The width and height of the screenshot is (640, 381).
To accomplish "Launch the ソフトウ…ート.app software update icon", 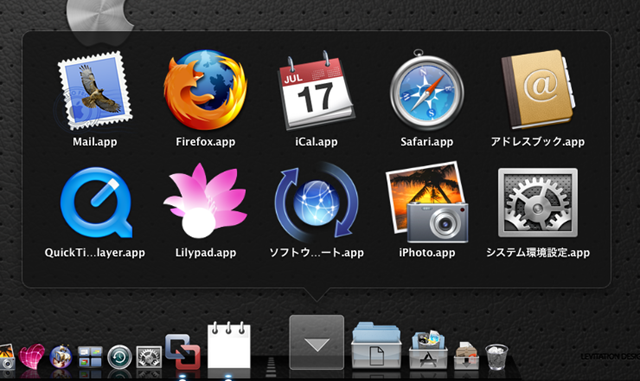I will (x=316, y=202).
